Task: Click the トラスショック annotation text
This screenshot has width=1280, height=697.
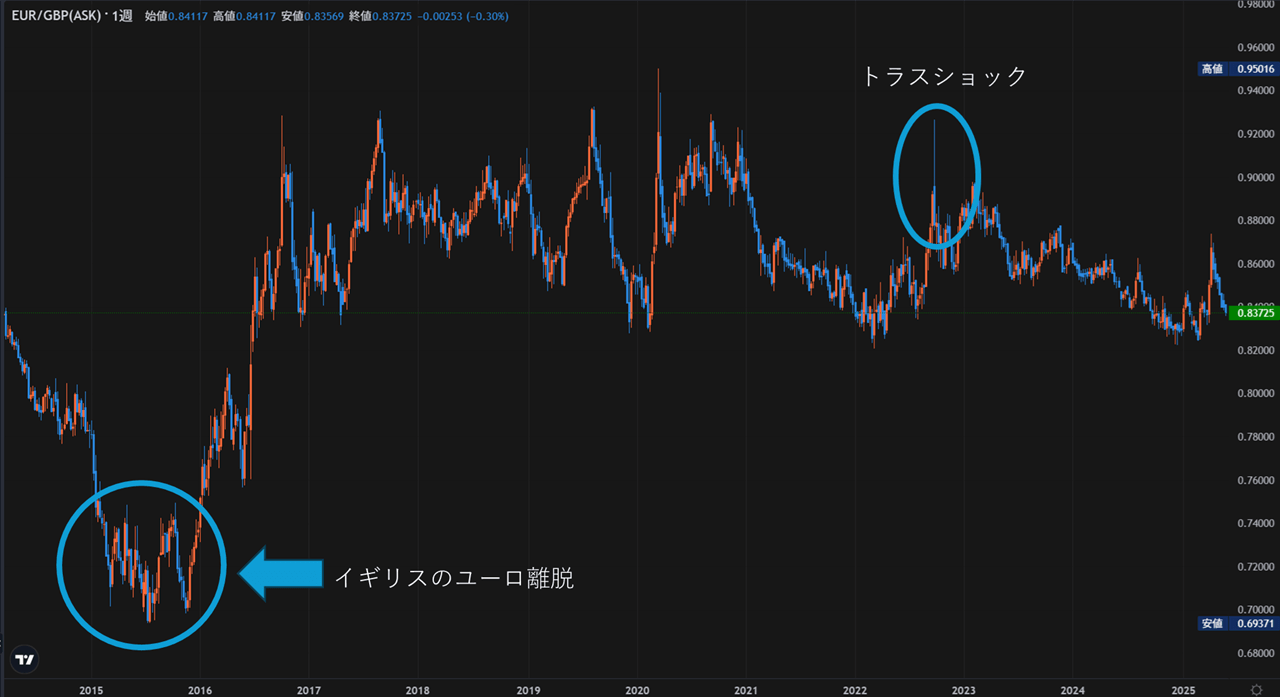Action: pyautogui.click(x=945, y=77)
